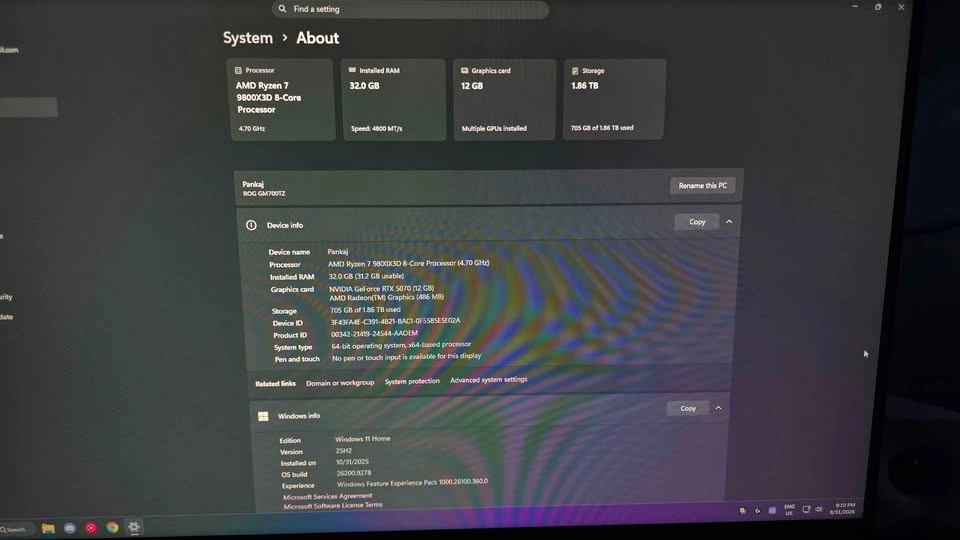Click the AMD Radeon(TM) Graphics text
Image resolution: width=960 pixels, height=540 pixels.
pos(386,297)
